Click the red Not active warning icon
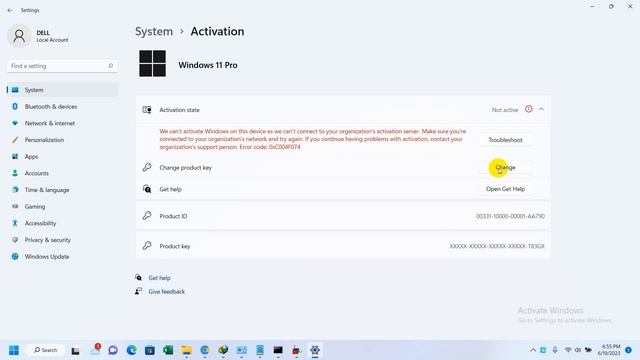The width and height of the screenshot is (640, 360). (x=529, y=109)
